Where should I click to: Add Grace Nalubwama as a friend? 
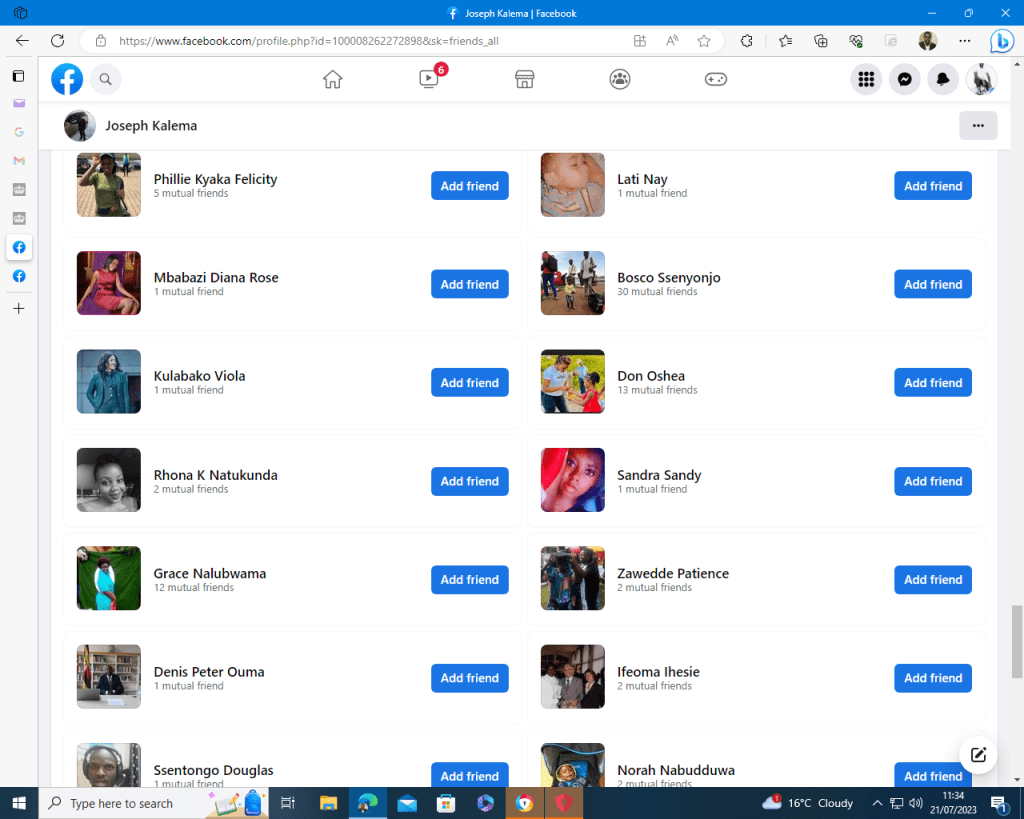click(469, 580)
